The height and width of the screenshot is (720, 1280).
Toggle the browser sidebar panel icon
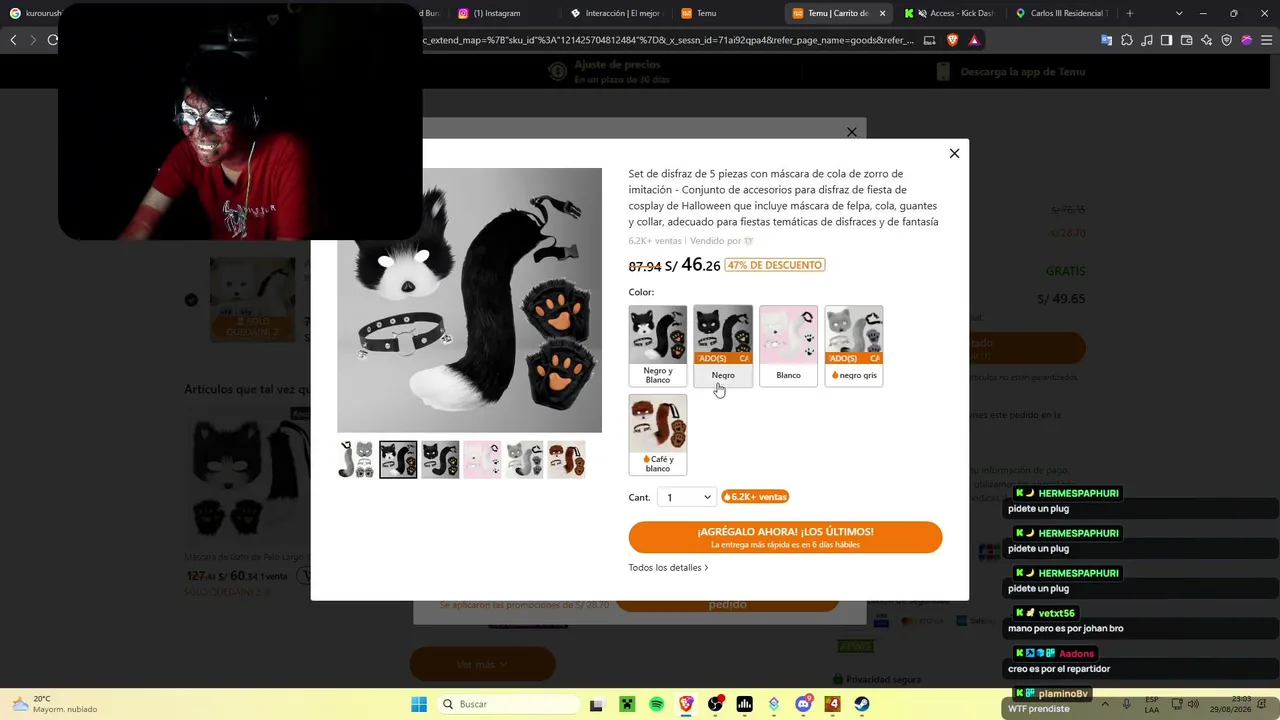click(x=1167, y=40)
